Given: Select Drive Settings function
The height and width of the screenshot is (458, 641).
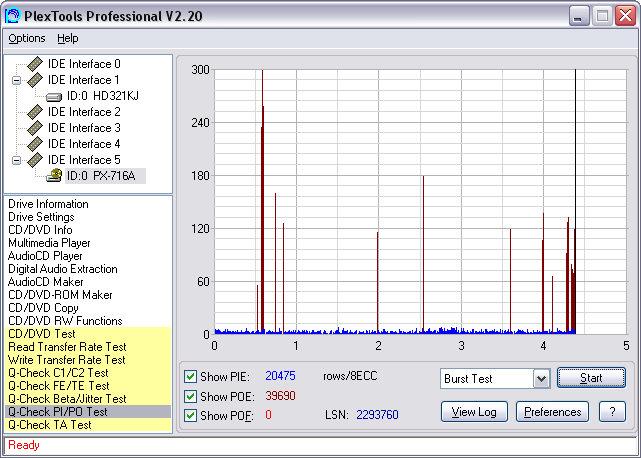Looking at the screenshot, I should [41, 217].
